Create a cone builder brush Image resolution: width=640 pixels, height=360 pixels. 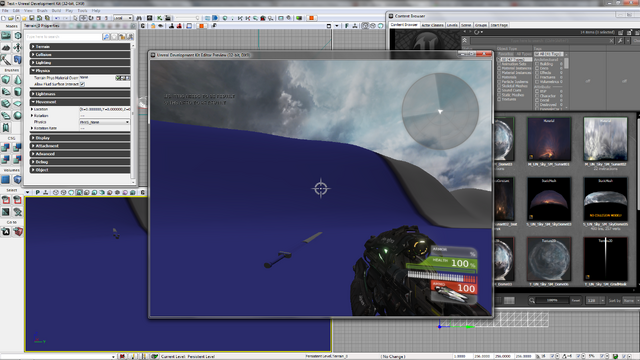(x=18, y=80)
